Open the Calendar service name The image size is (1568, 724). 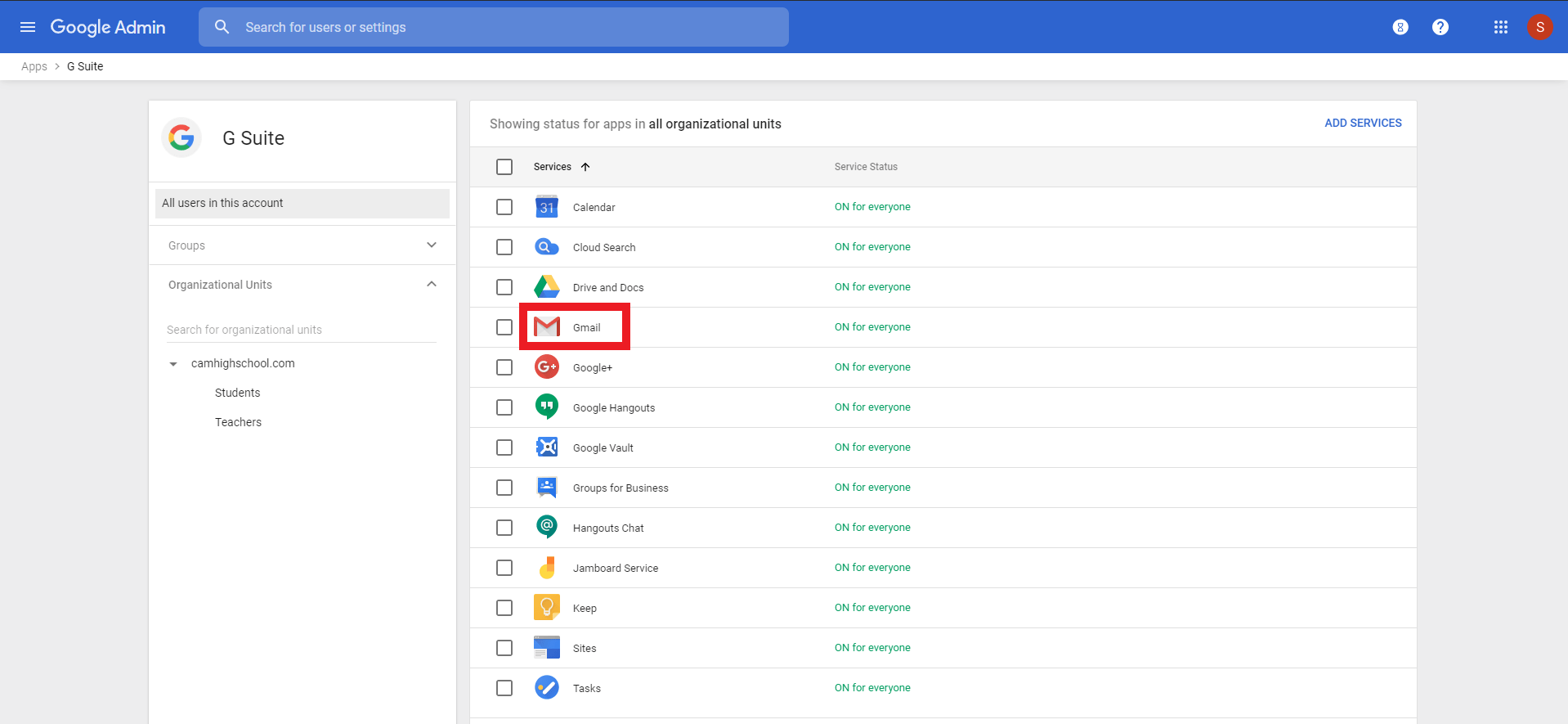click(x=594, y=207)
